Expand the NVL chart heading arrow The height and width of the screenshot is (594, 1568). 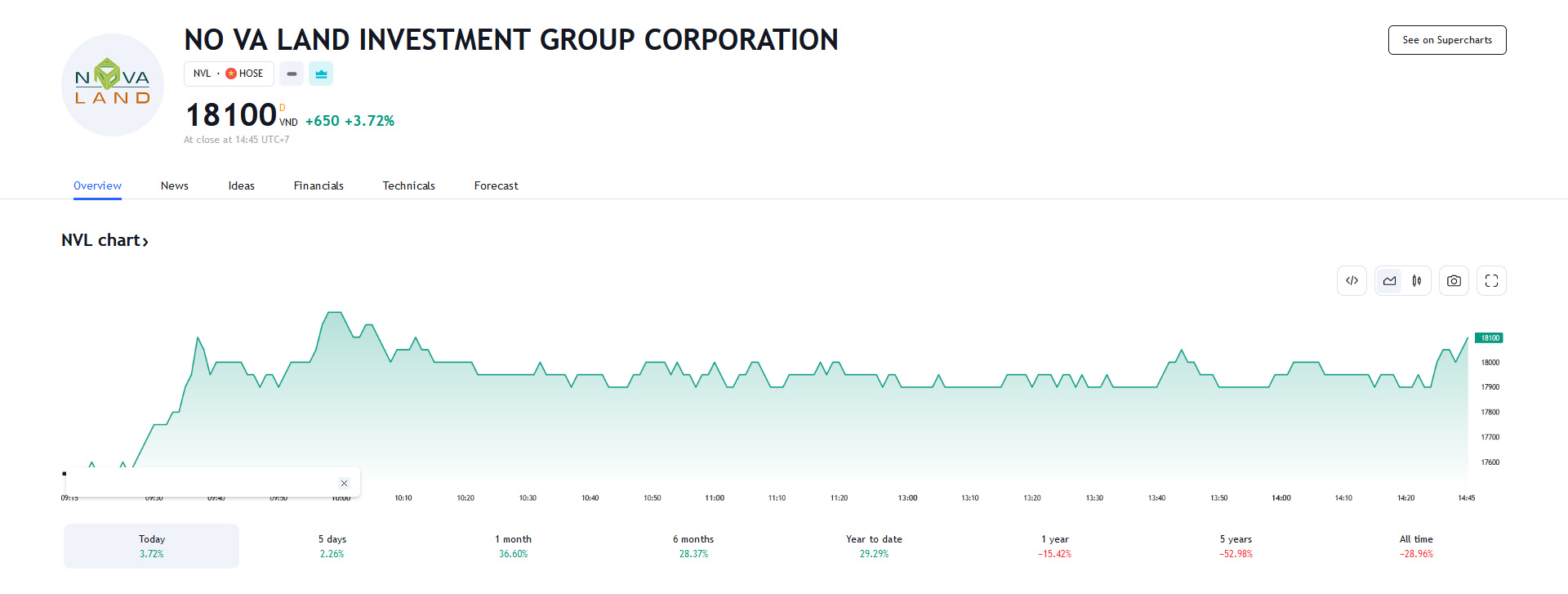[x=145, y=242]
